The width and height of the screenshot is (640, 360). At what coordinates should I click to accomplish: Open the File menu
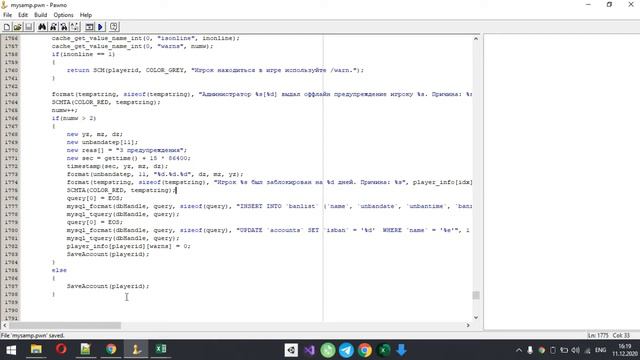point(7,15)
